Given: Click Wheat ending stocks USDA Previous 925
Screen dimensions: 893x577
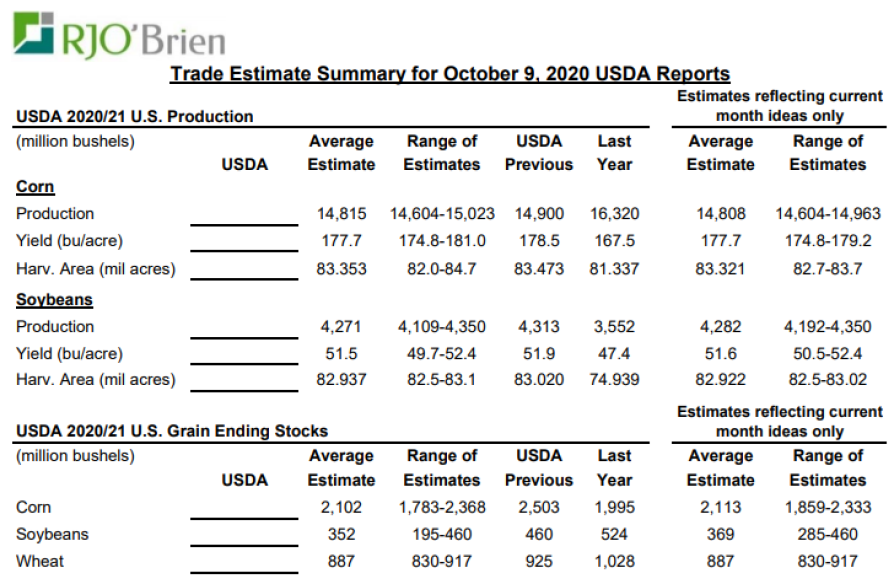Looking at the screenshot, I should click(x=539, y=562).
